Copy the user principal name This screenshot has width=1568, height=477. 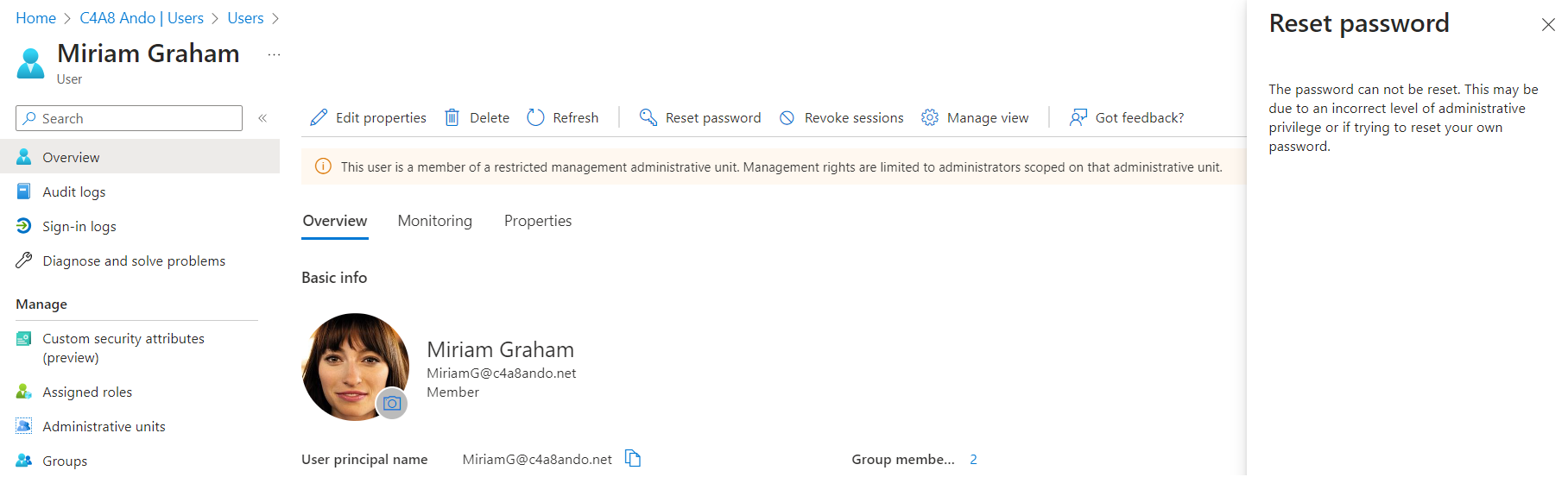(633, 459)
